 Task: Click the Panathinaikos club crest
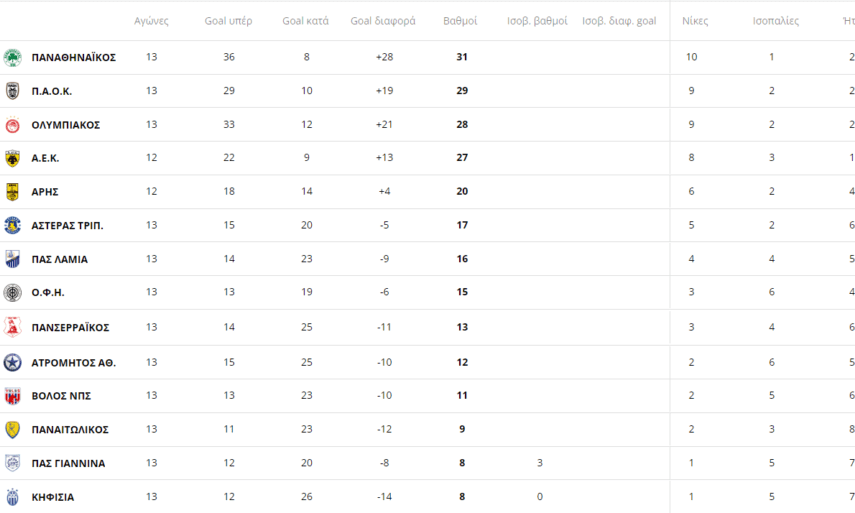(x=13, y=57)
